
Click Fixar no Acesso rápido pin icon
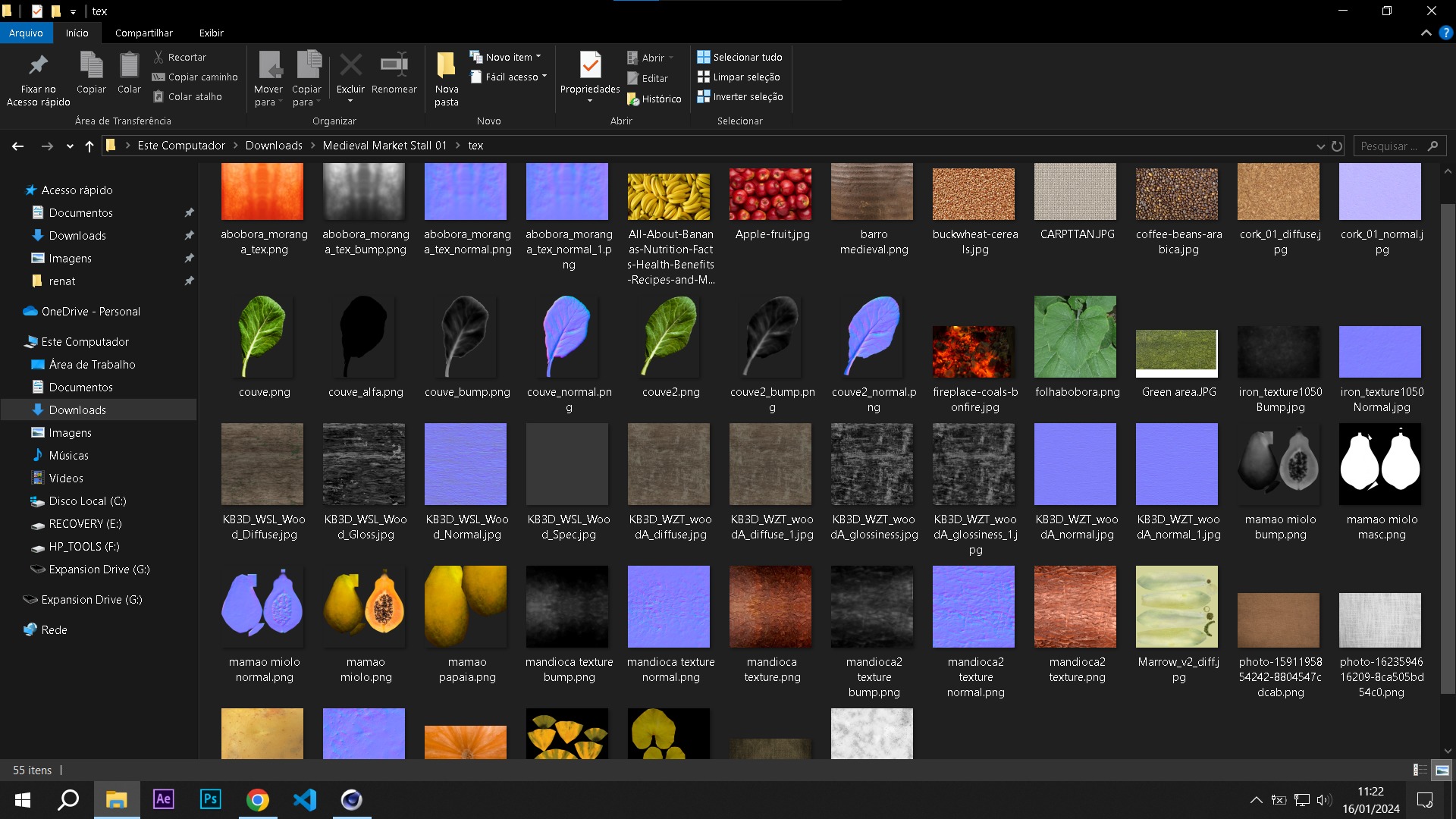click(38, 66)
